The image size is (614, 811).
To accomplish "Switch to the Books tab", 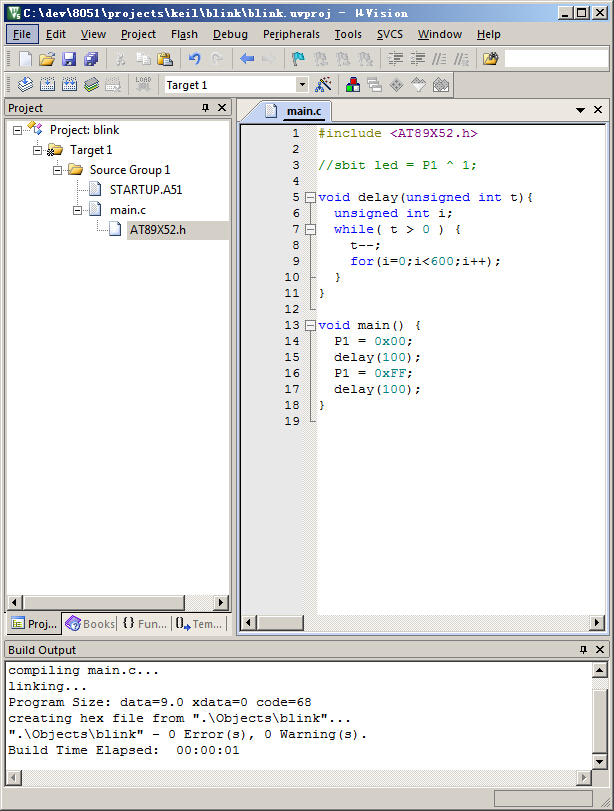I will 90,624.
